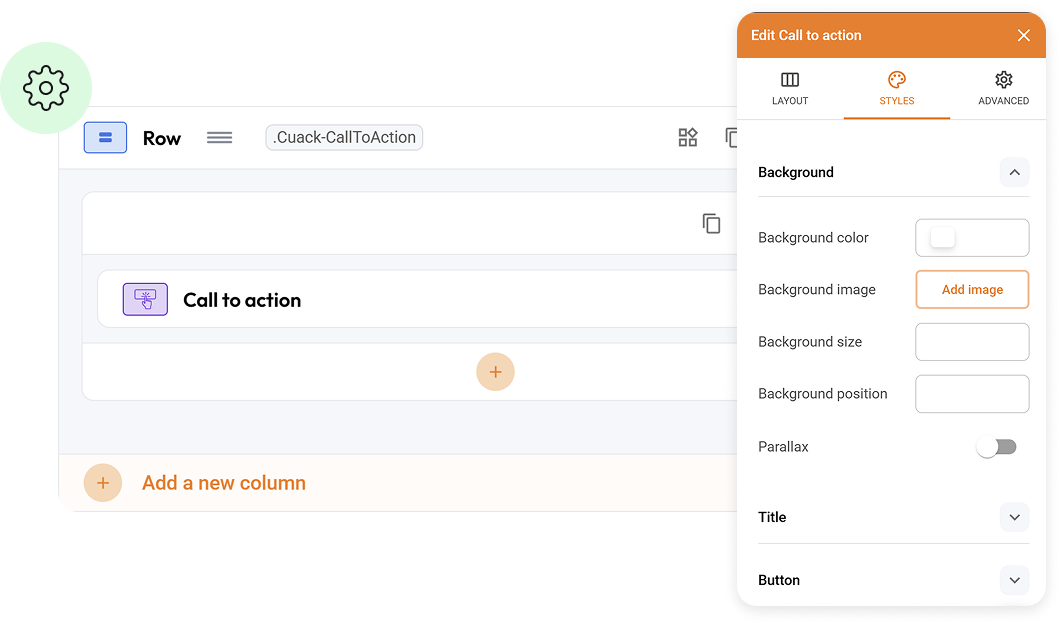Viewport: 1062px width, 626px height.
Task: Click the Background size input field
Action: click(971, 342)
